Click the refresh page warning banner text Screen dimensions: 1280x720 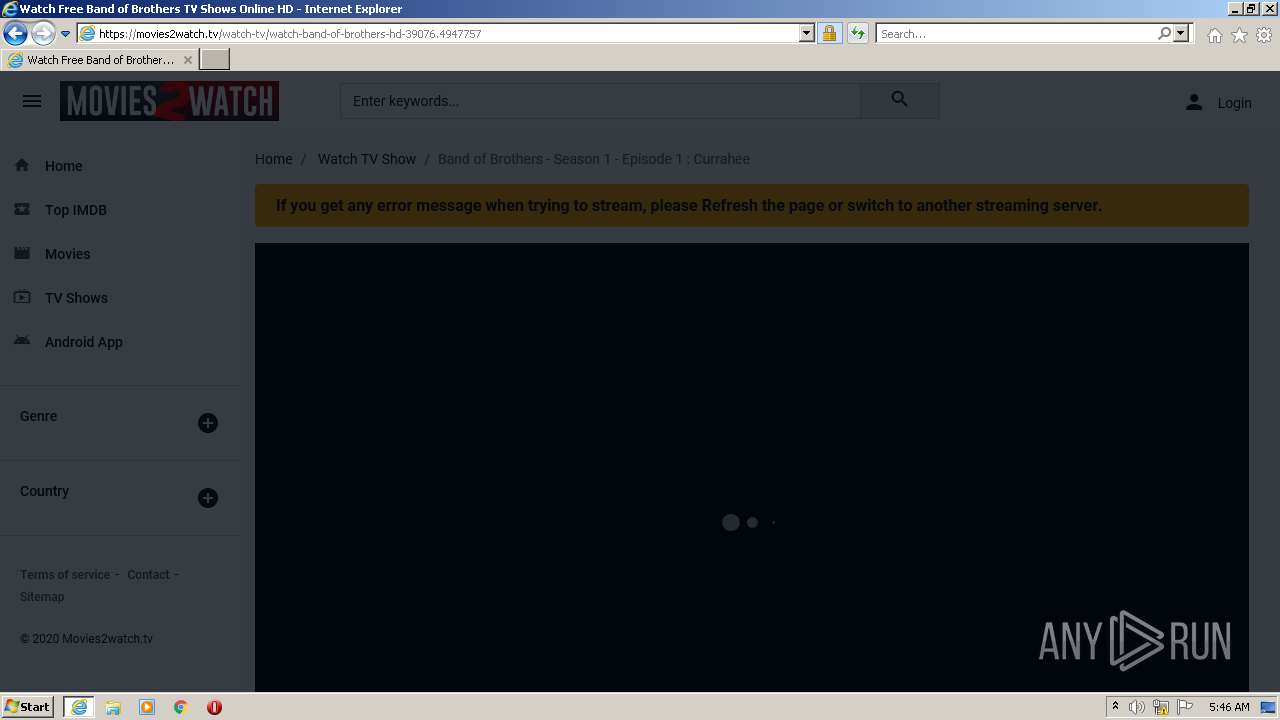[x=689, y=206]
